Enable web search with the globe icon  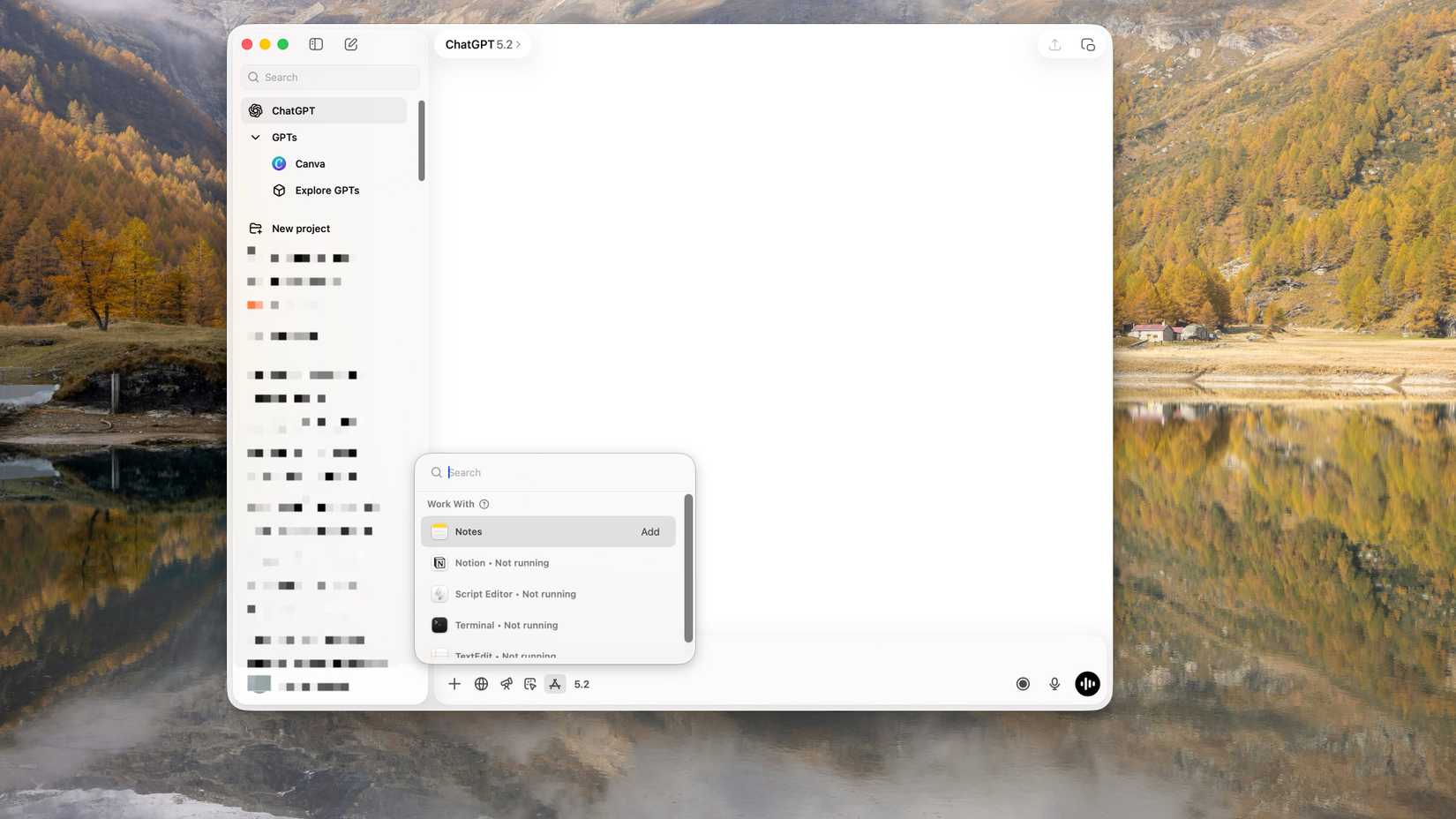point(481,683)
